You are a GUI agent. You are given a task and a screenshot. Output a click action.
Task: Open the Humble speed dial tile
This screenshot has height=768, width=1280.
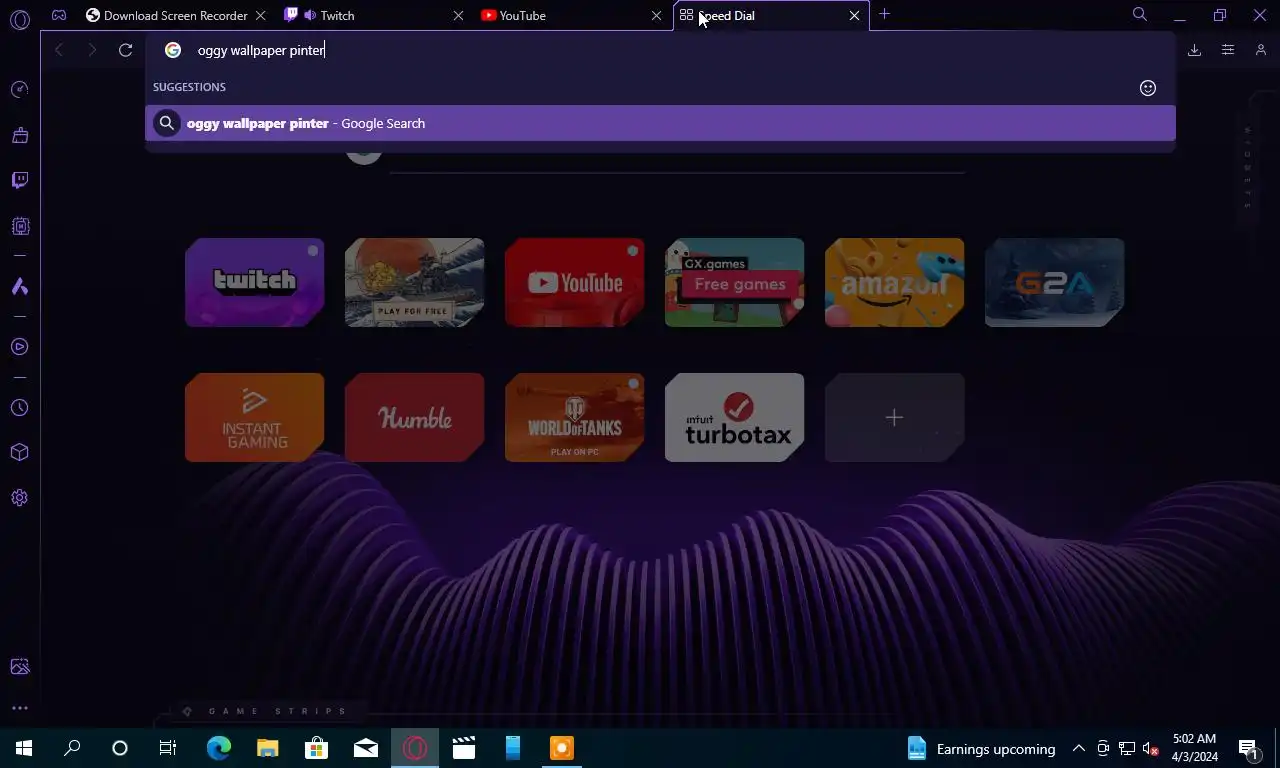click(x=415, y=417)
